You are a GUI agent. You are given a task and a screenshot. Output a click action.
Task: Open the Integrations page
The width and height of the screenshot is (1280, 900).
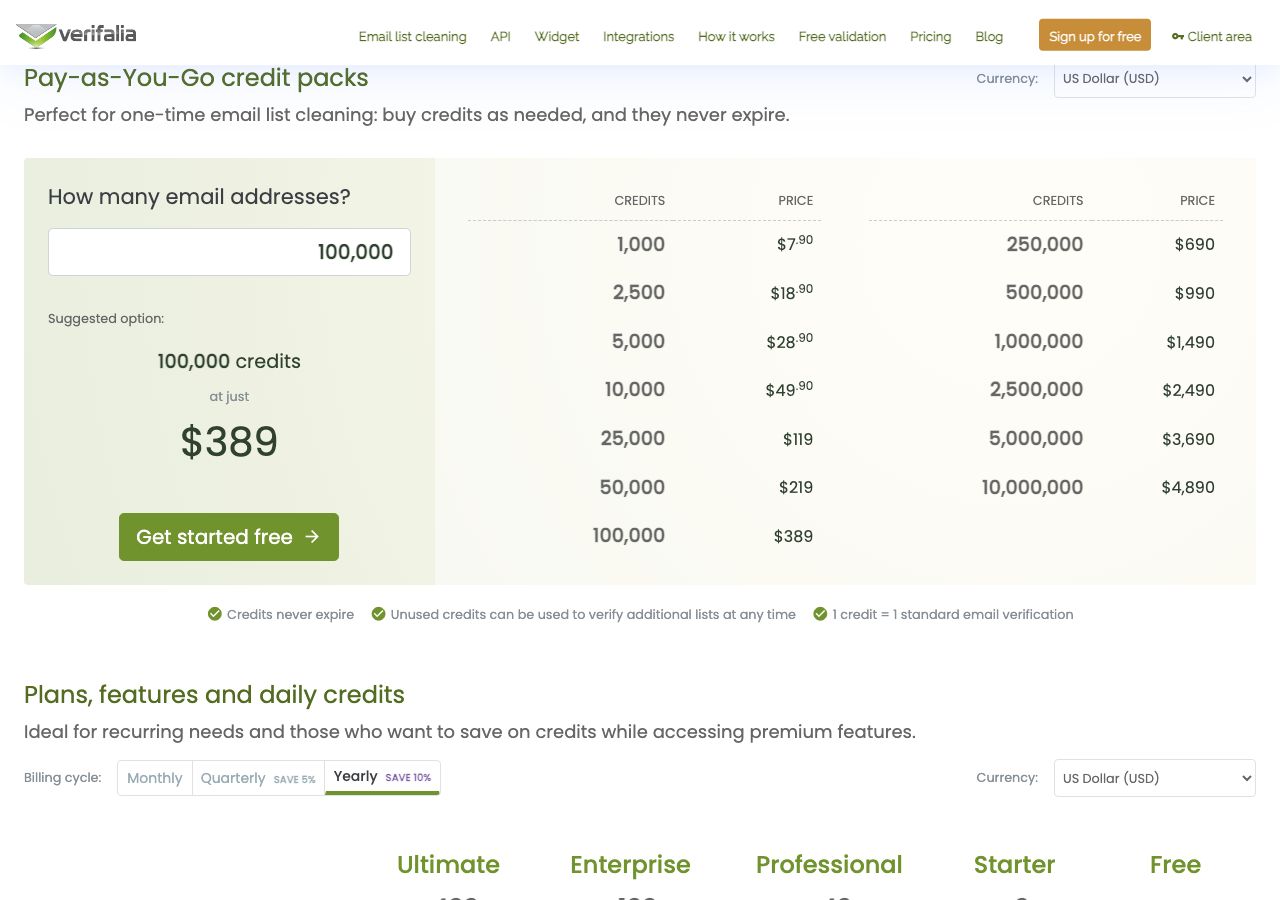pos(638,36)
